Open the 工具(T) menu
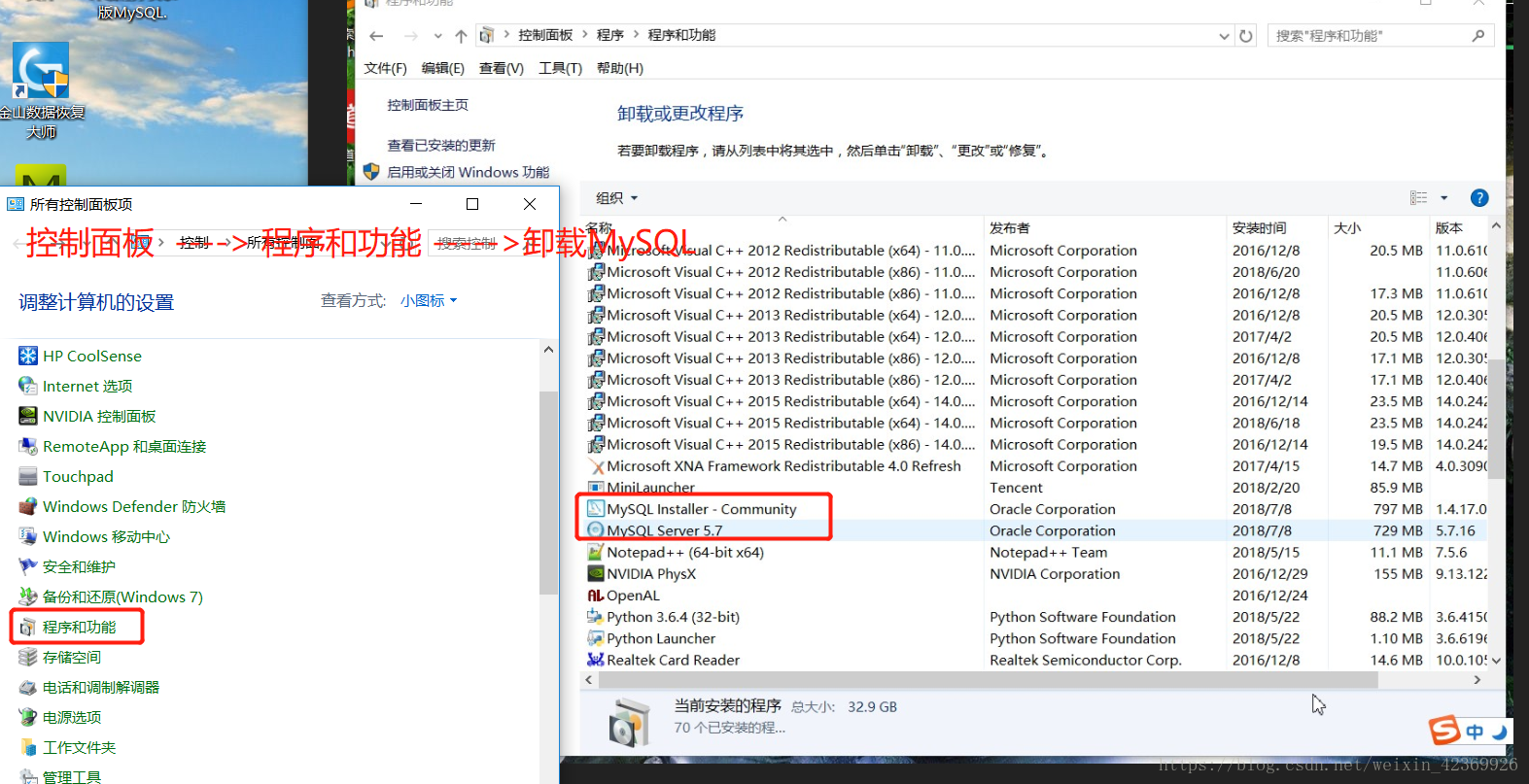The width and height of the screenshot is (1529, 784). (560, 68)
